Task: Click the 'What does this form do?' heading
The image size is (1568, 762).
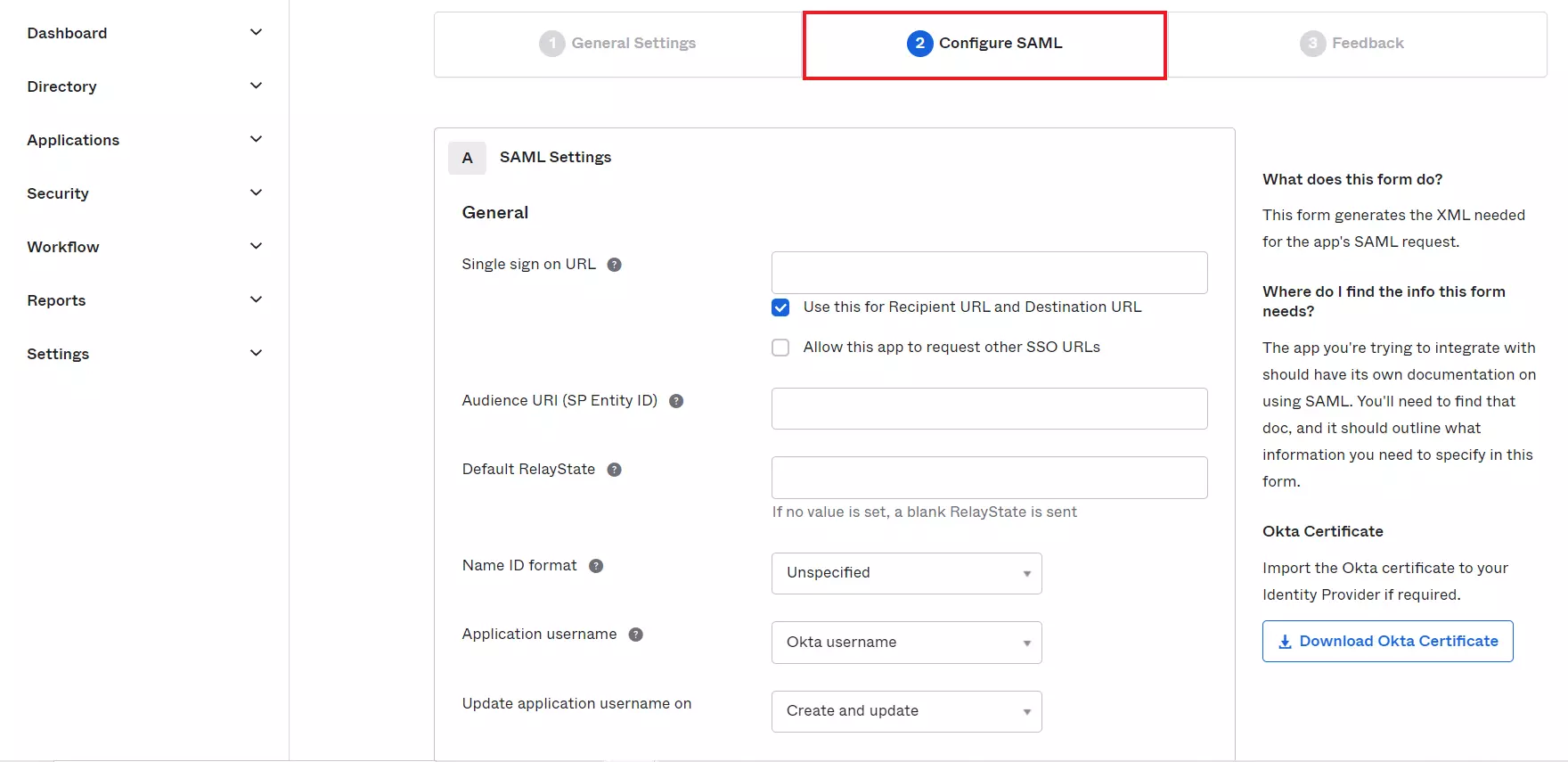Action: point(1352,179)
